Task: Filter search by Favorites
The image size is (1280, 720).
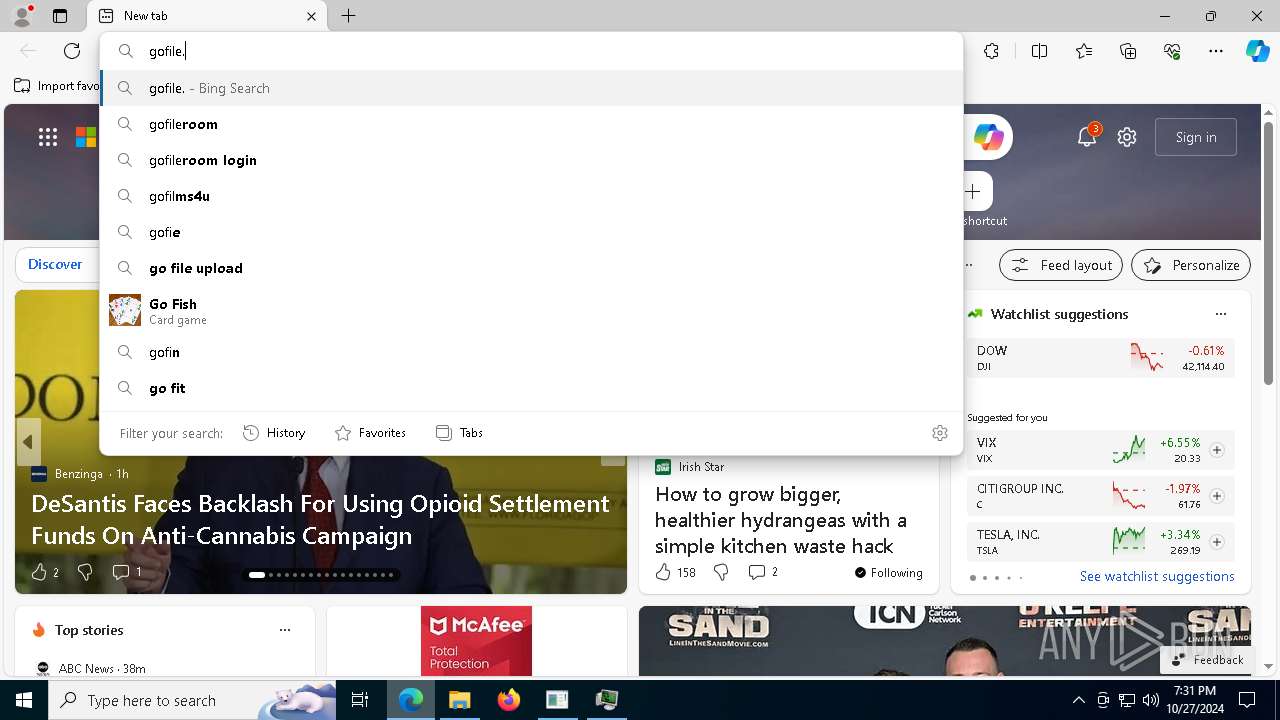Action: tap(370, 433)
